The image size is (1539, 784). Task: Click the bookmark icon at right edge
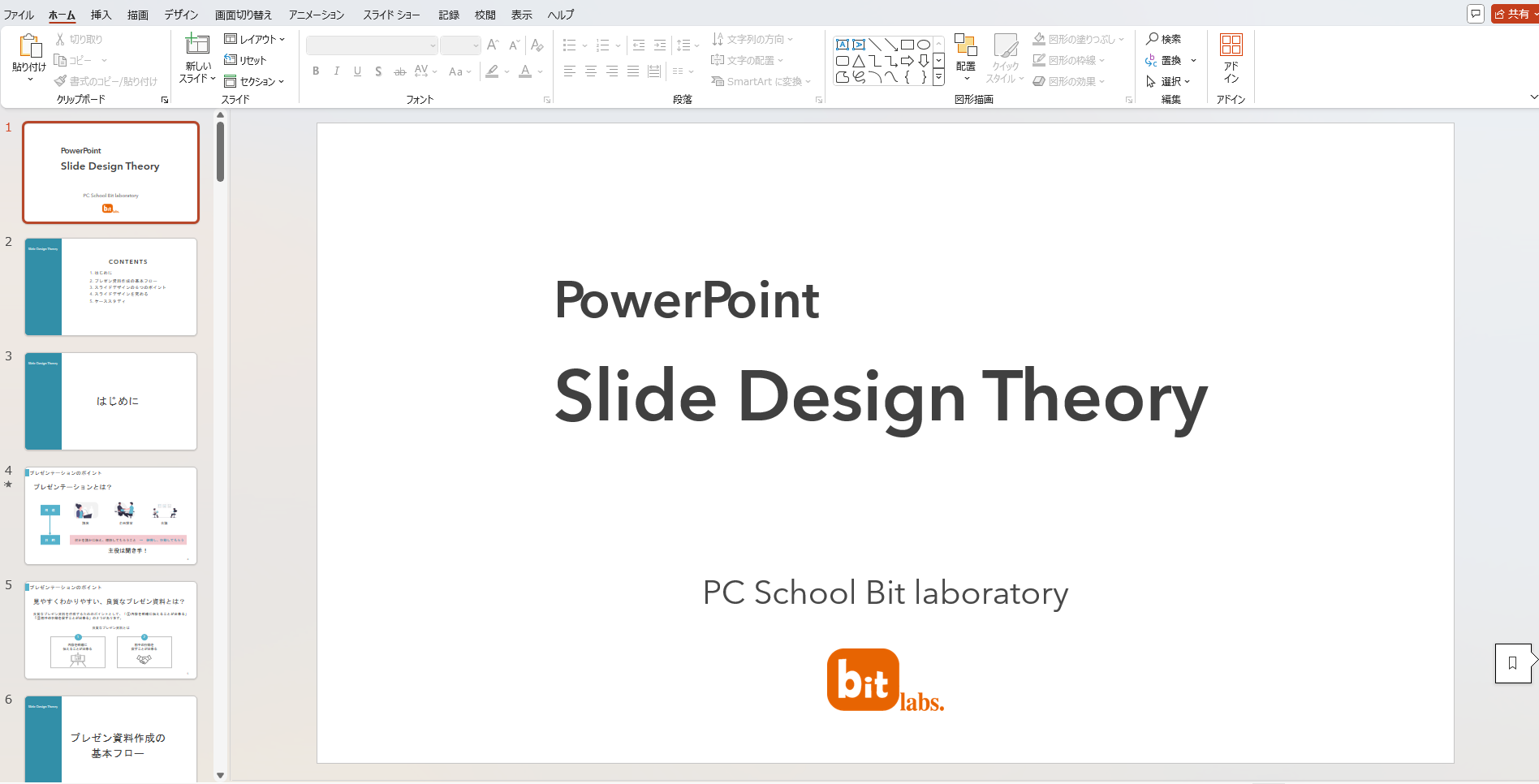(1512, 663)
